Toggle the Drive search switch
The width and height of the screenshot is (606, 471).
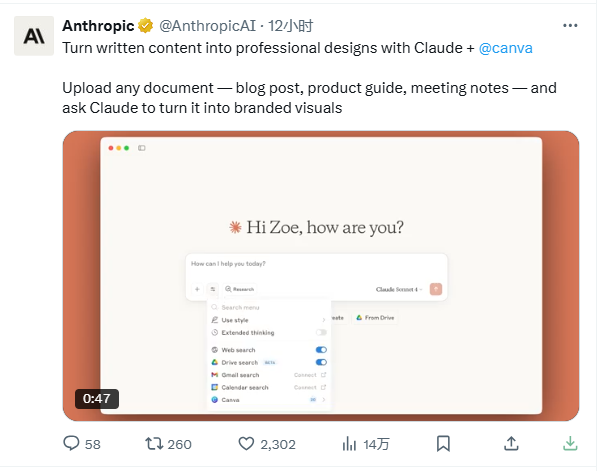pos(321,362)
